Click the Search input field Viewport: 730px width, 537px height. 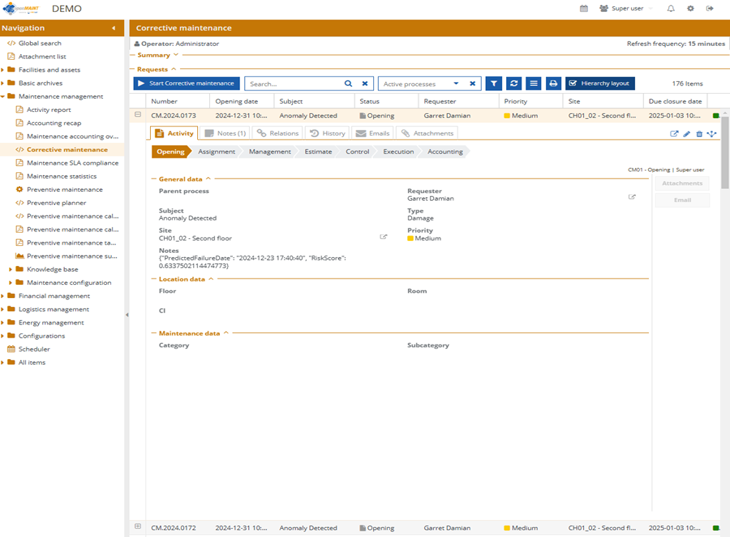(293, 84)
